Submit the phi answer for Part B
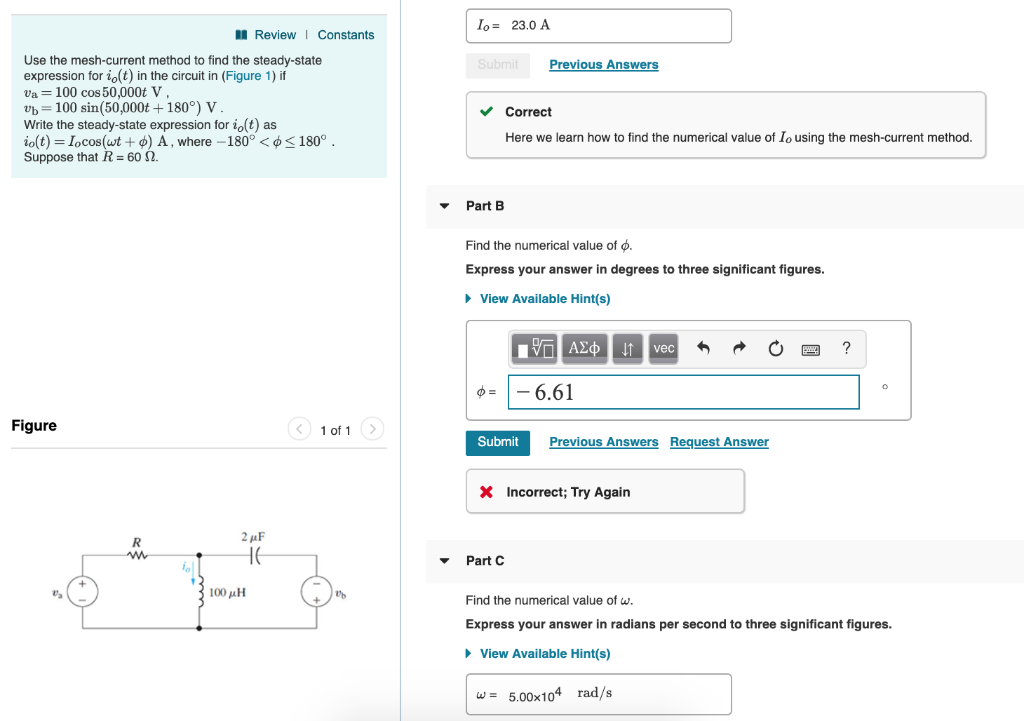This screenshot has height=721, width=1024. 497,442
